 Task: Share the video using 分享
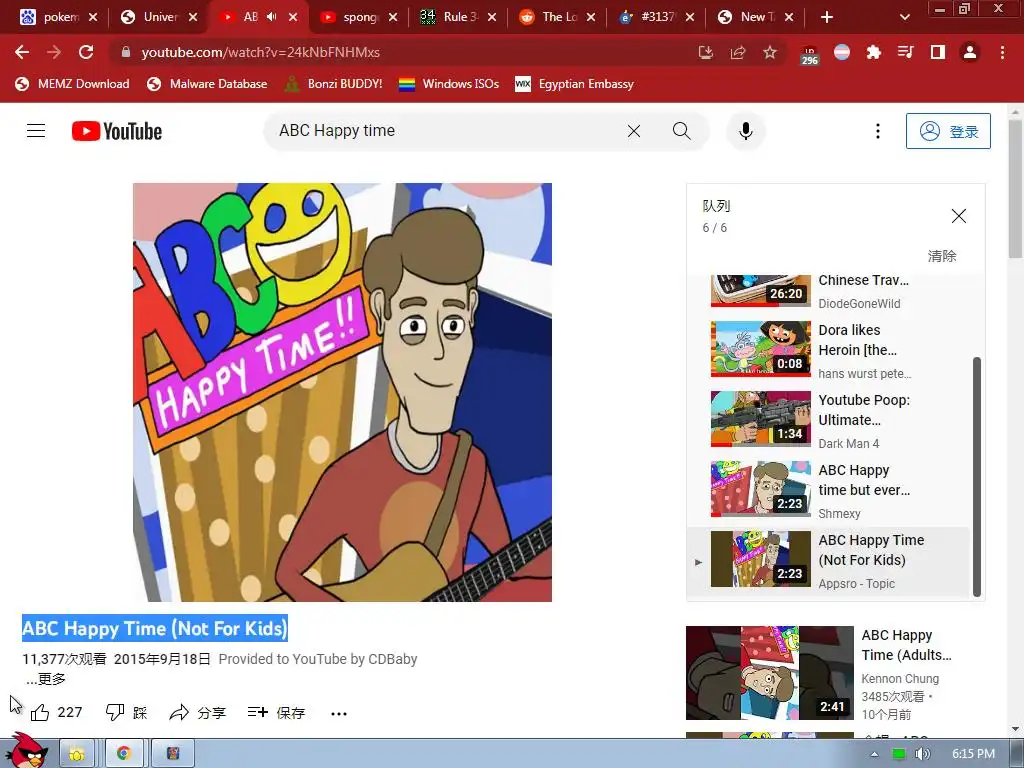click(x=197, y=712)
